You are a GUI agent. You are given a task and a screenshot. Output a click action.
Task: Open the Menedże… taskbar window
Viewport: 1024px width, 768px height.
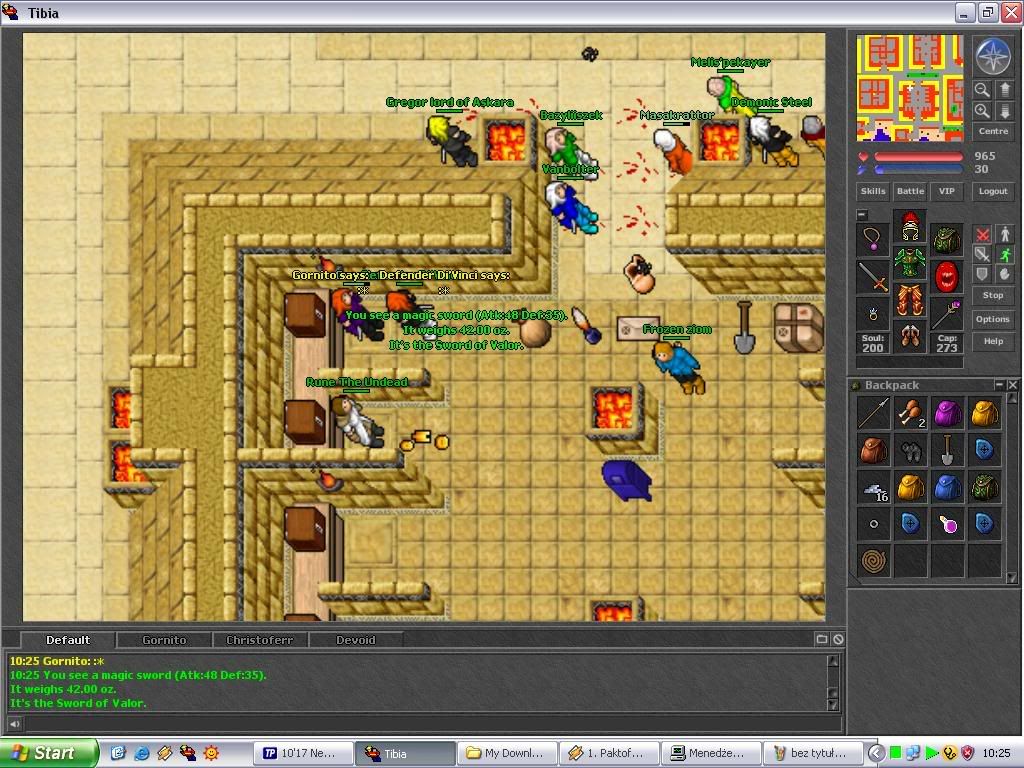click(711, 753)
